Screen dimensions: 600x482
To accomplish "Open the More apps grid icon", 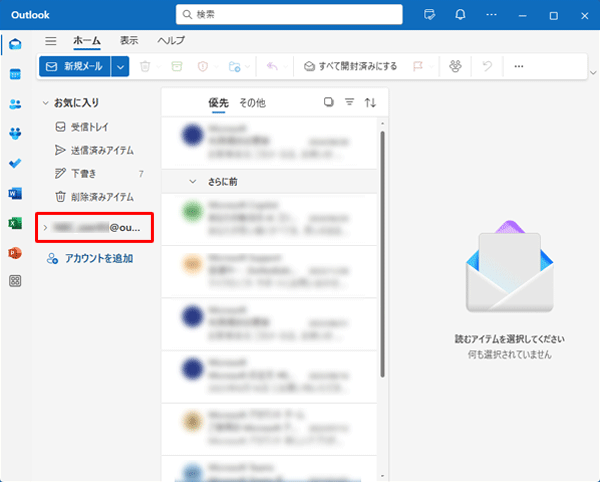I will coord(15,281).
